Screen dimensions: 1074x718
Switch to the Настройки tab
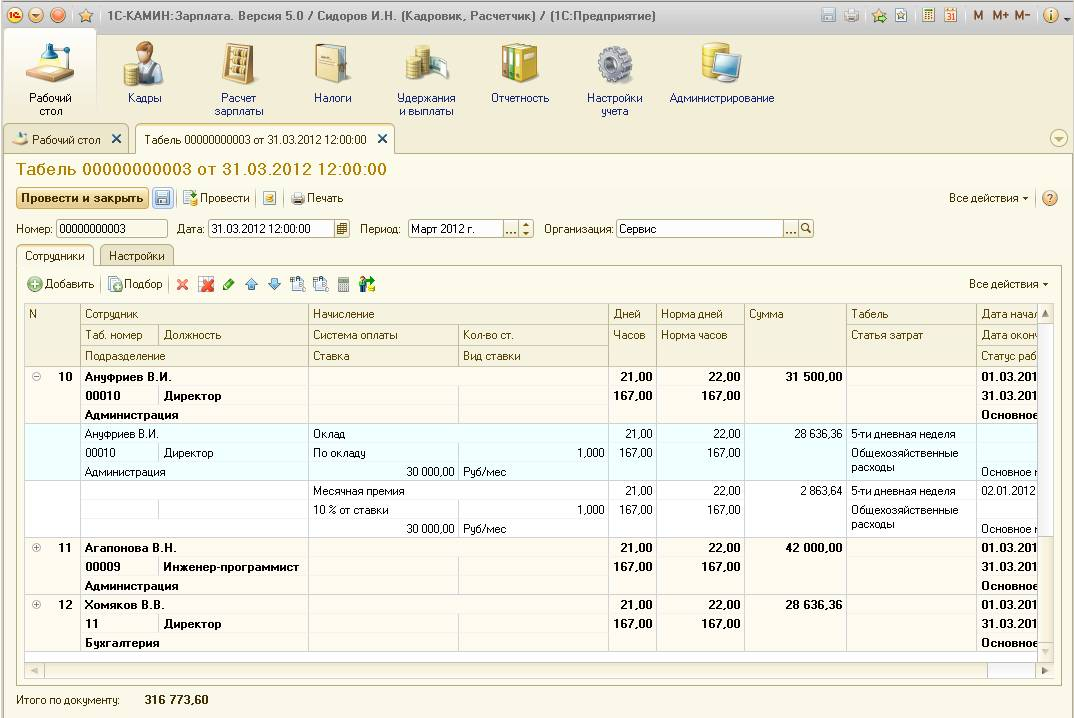click(137, 256)
